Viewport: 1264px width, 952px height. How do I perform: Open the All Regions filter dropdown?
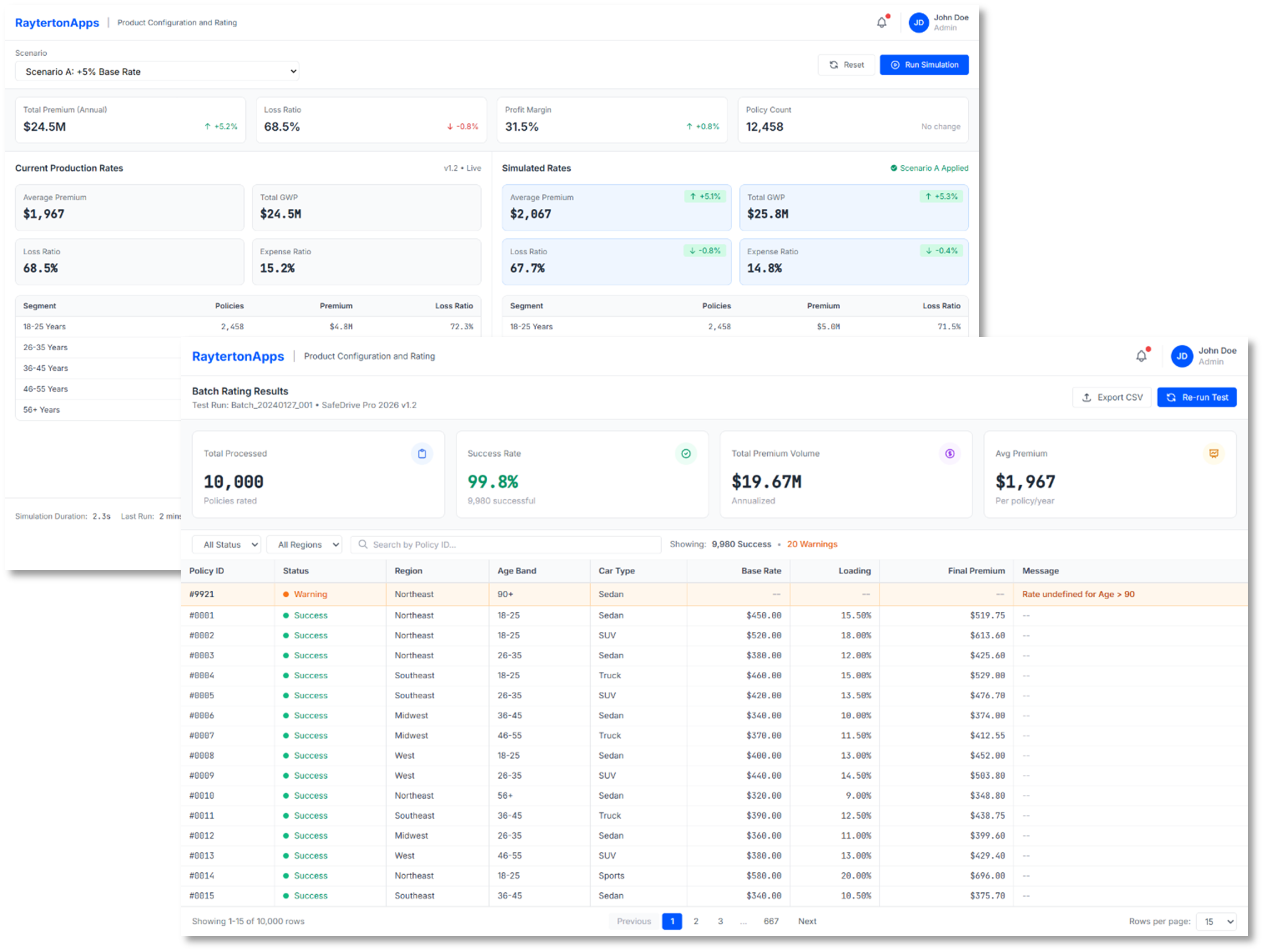click(x=304, y=544)
